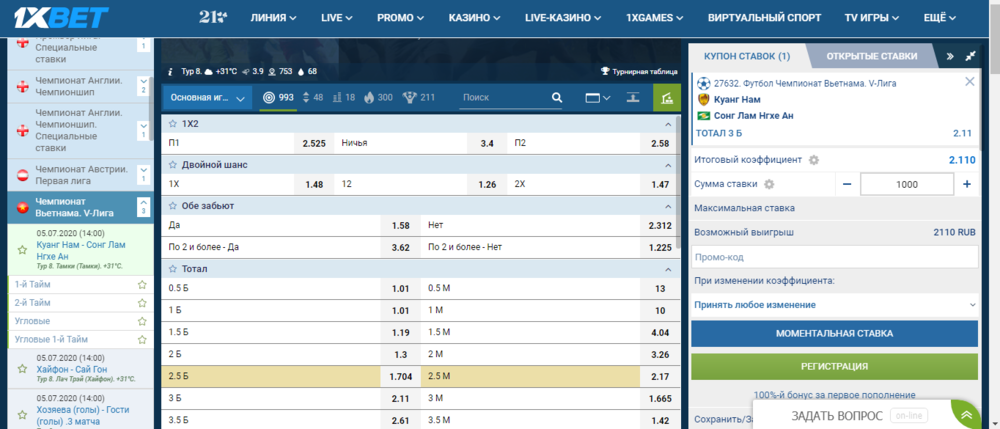Star the Угловые submarket
Image resolution: width=1000 pixels, height=429 pixels.
(x=142, y=321)
